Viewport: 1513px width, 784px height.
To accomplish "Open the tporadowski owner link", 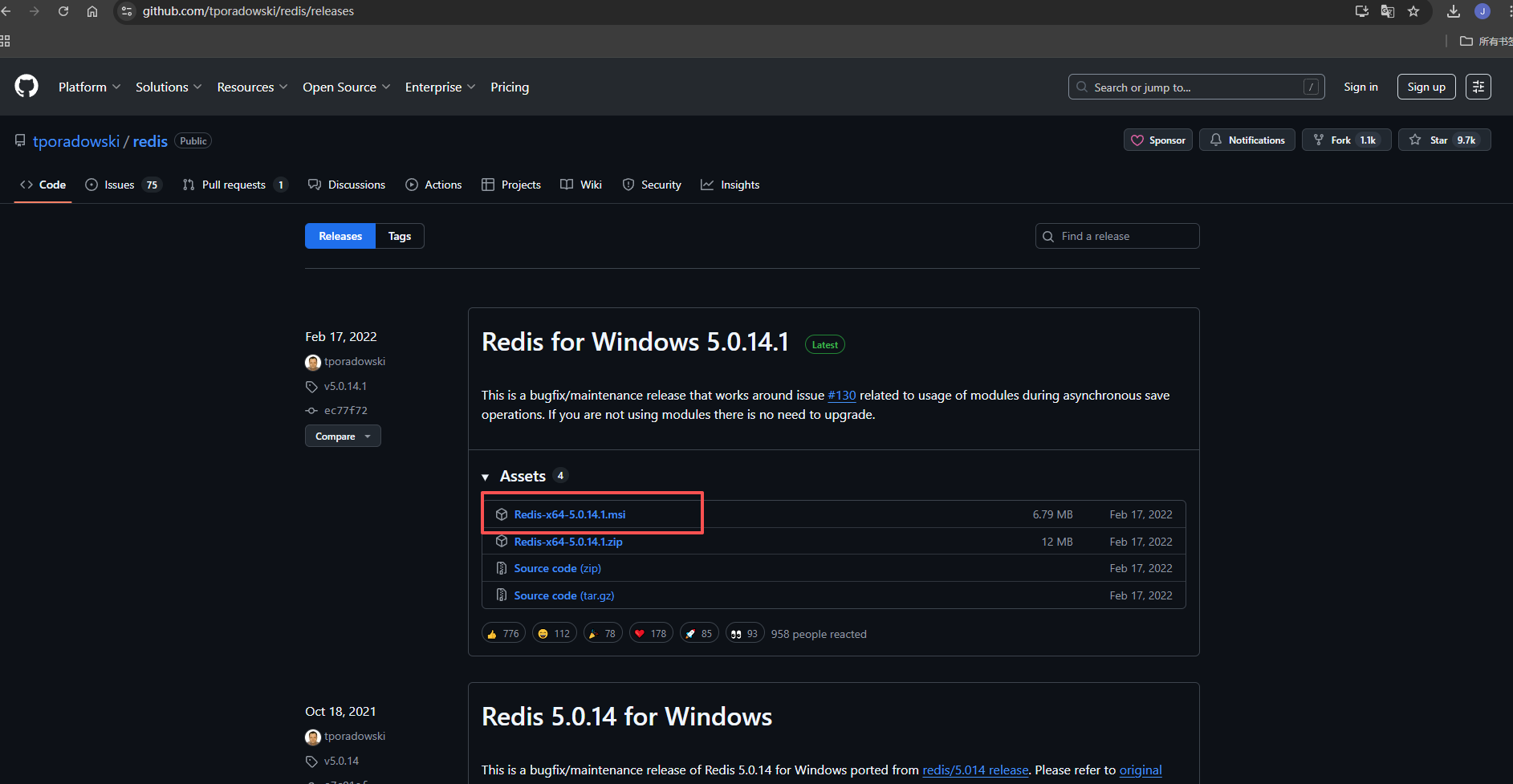I will coord(76,141).
